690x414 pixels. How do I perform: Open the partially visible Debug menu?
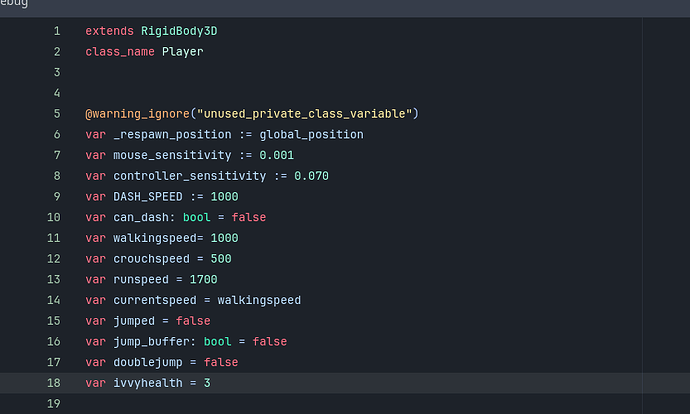(x=13, y=5)
